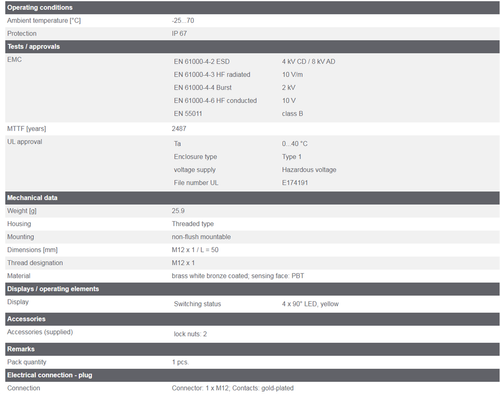Select the Material row label
The height and width of the screenshot is (394, 500).
tap(19, 276)
